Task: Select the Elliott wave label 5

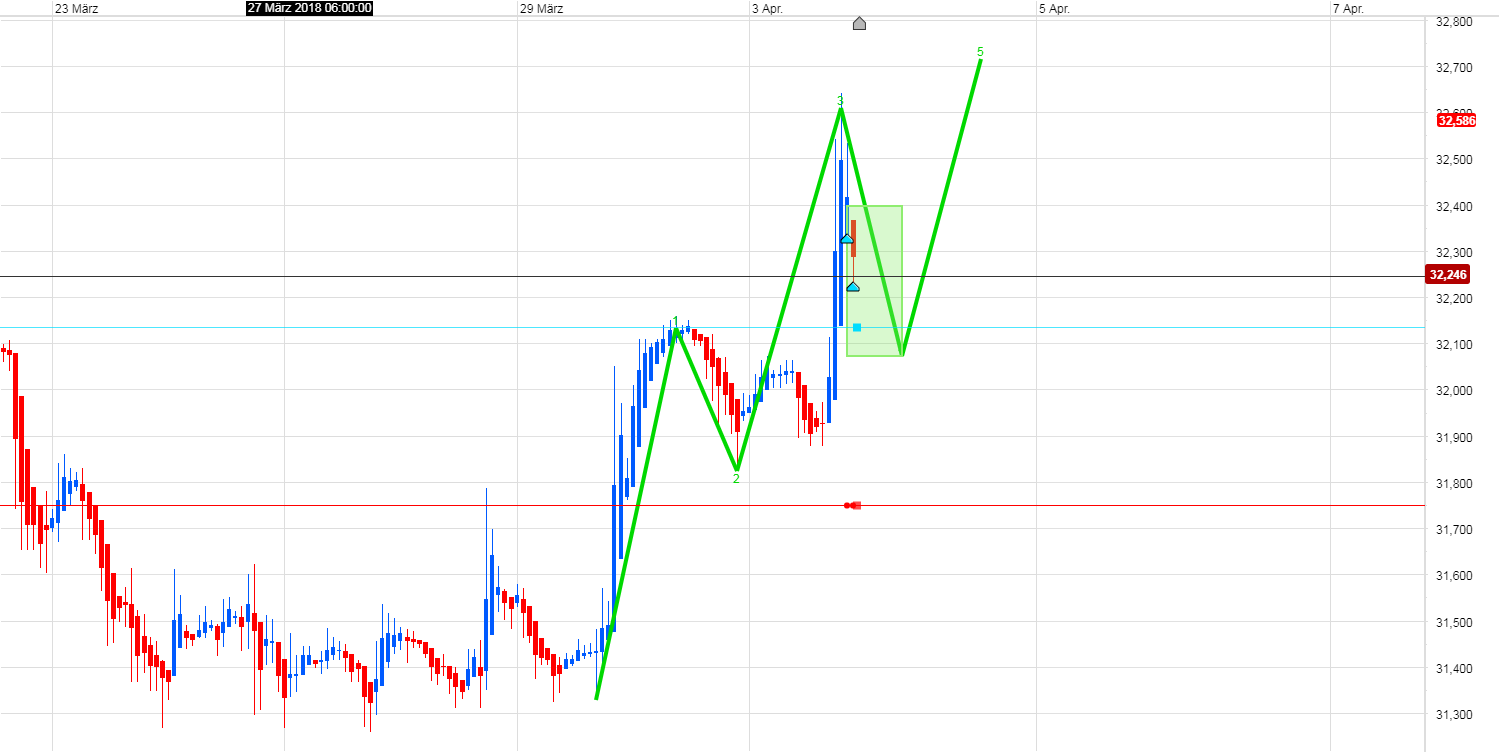Action: point(980,52)
